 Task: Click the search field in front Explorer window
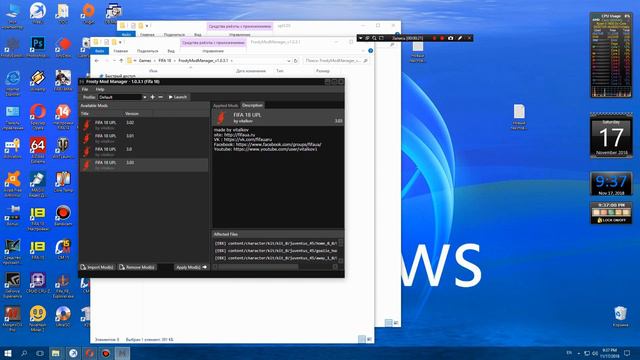336,60
